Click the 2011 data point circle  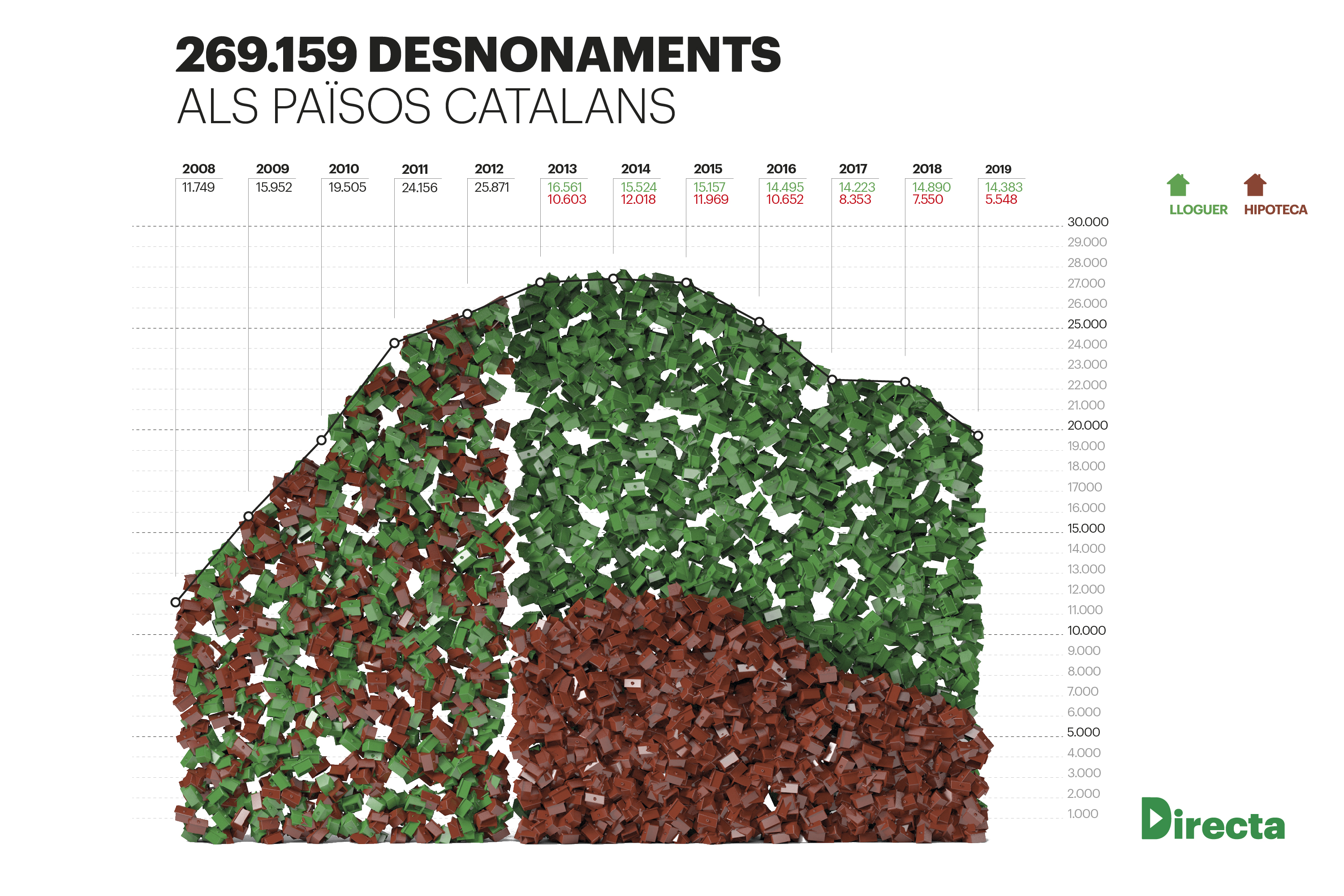394,344
